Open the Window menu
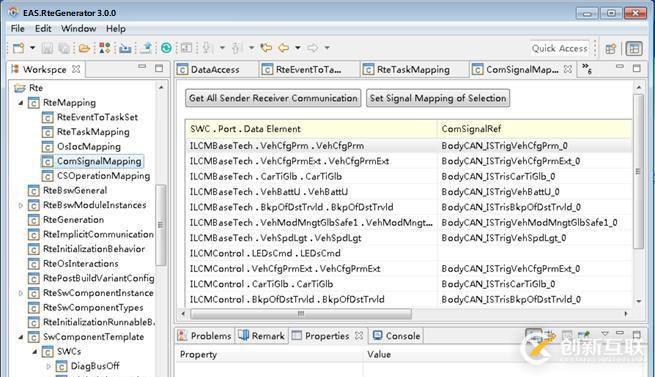 click(x=79, y=28)
